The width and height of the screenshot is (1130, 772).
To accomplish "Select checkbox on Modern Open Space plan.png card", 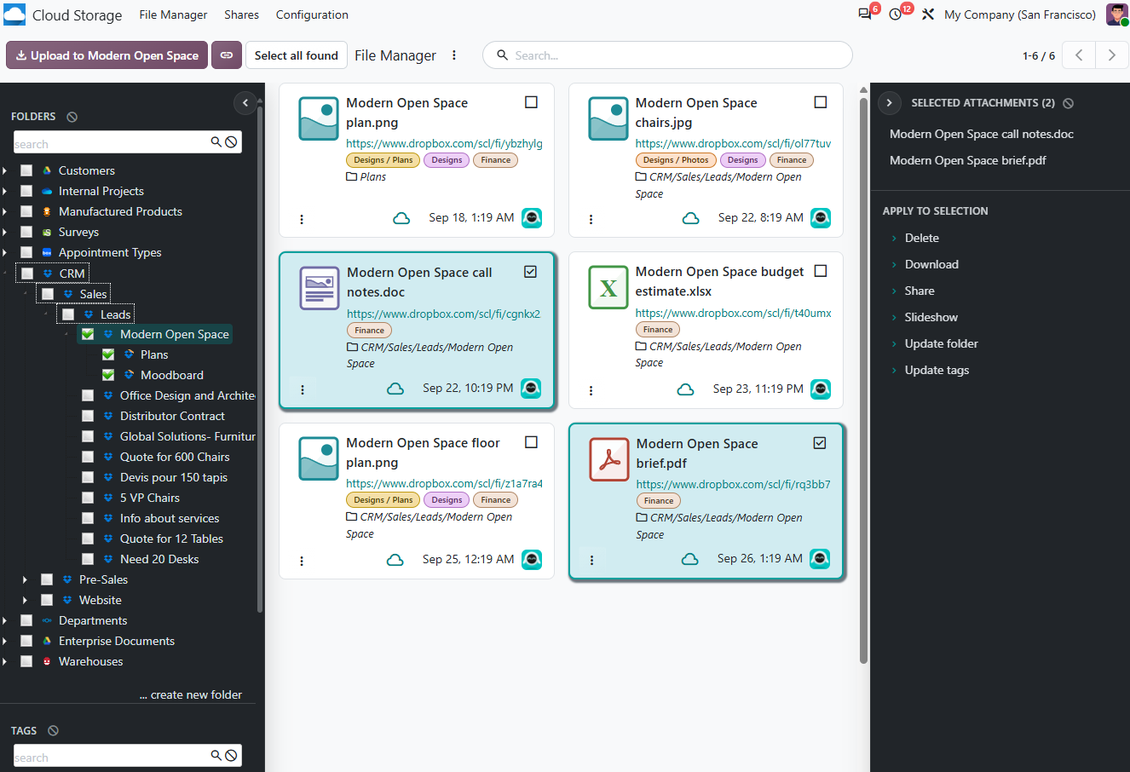I will point(531,102).
